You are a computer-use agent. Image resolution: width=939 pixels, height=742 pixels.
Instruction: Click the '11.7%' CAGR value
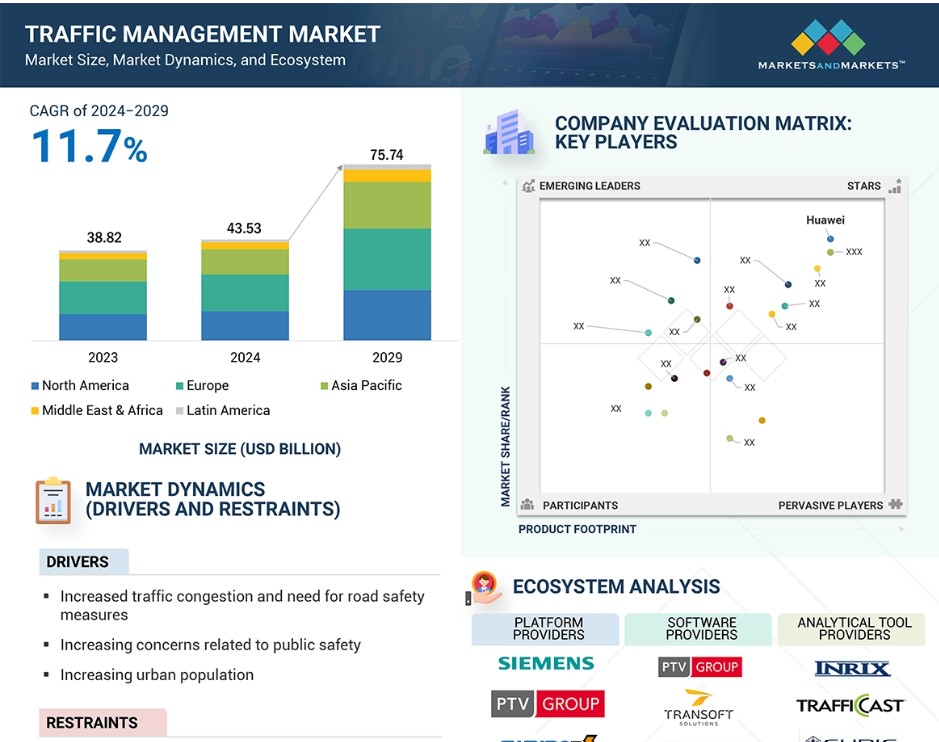tap(89, 146)
